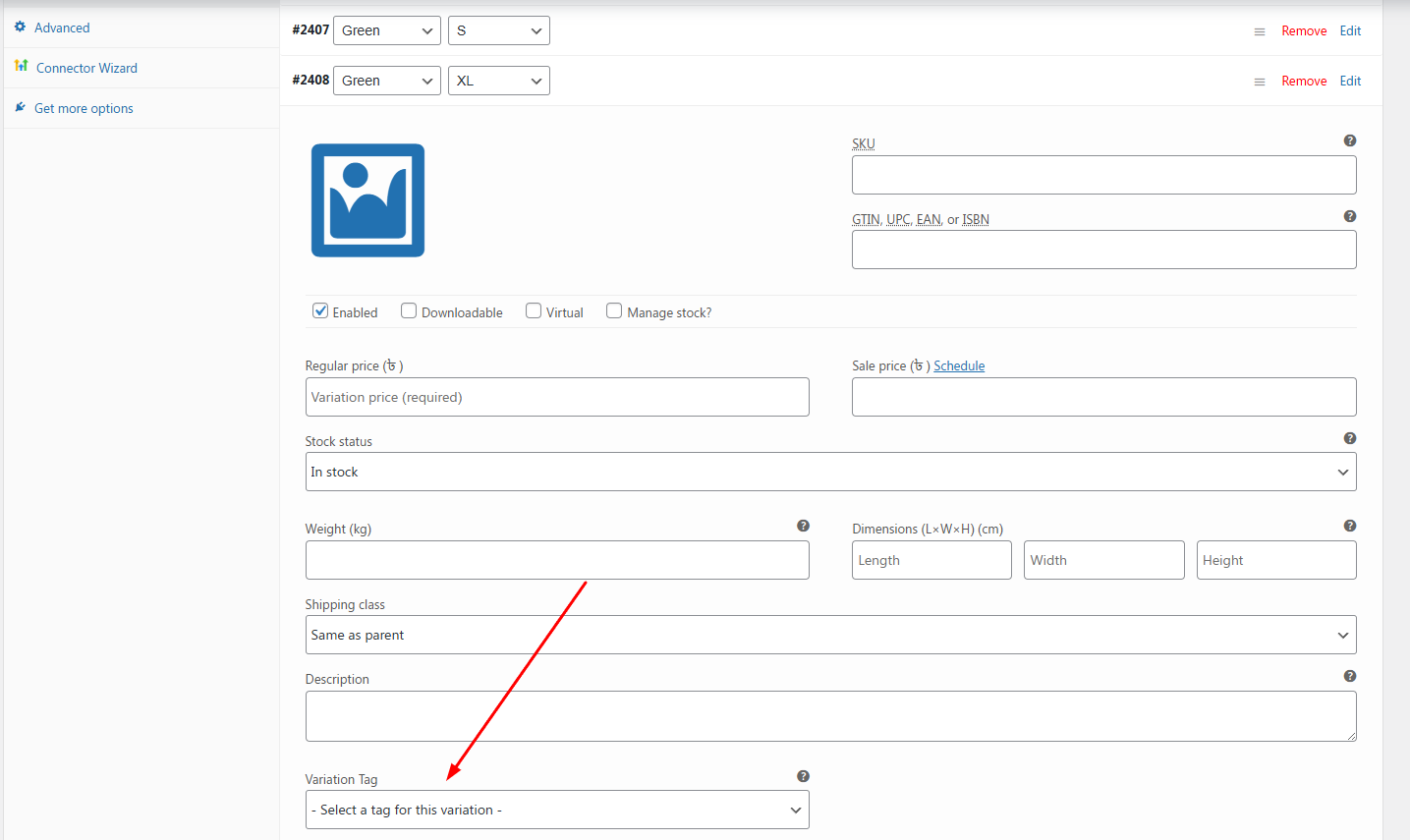The height and width of the screenshot is (840, 1410).
Task: Click the Connector Wizard chart icon
Action: [21, 67]
